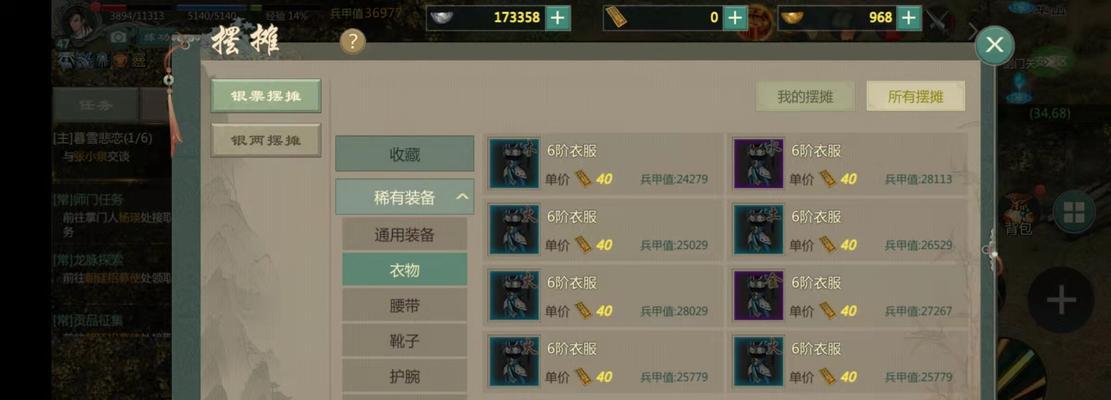Add gold ingots with plus next to 968
Screen dimensions: 1111x400
[909, 18]
